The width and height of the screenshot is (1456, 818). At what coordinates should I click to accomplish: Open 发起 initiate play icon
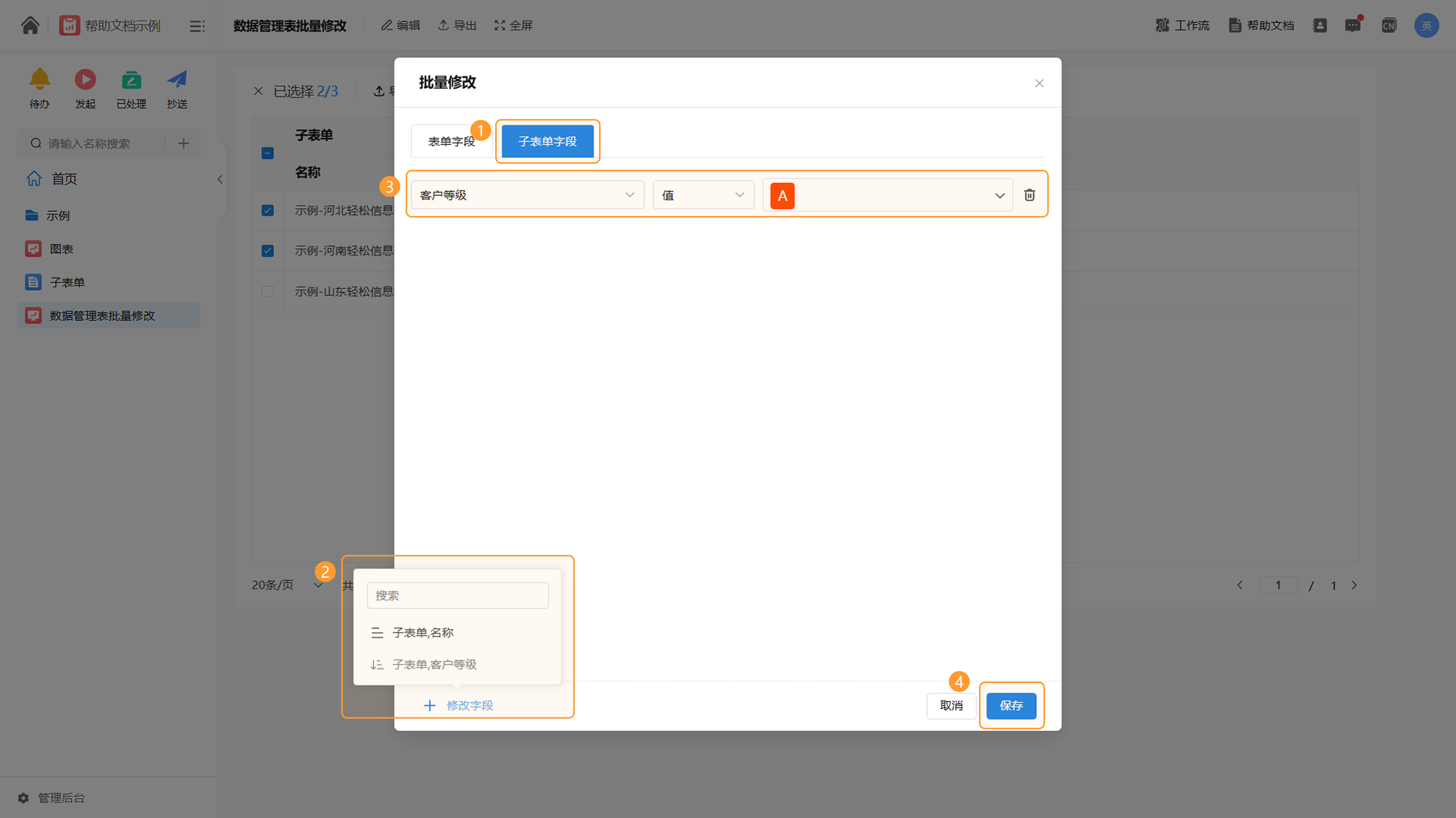[x=85, y=88]
